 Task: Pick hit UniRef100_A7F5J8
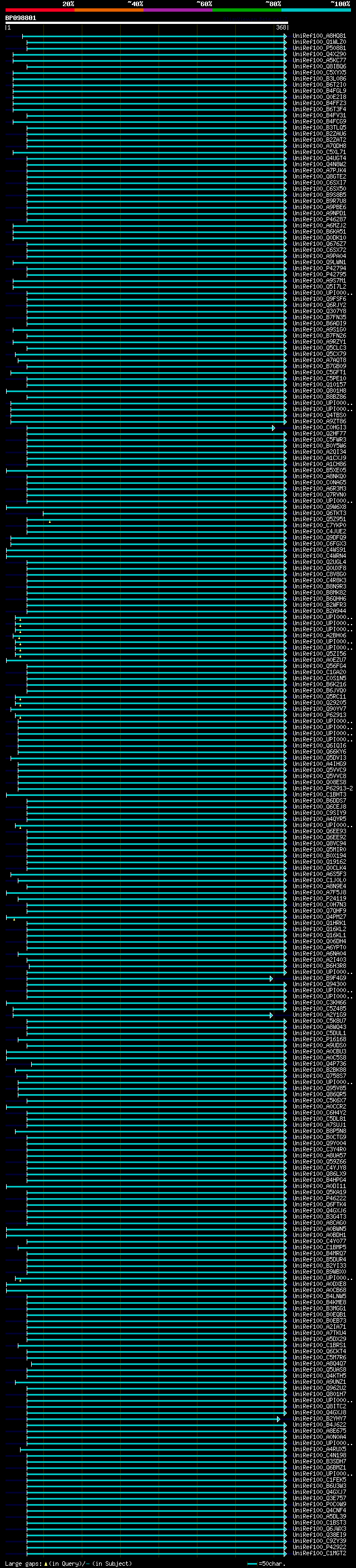[x=319, y=892]
